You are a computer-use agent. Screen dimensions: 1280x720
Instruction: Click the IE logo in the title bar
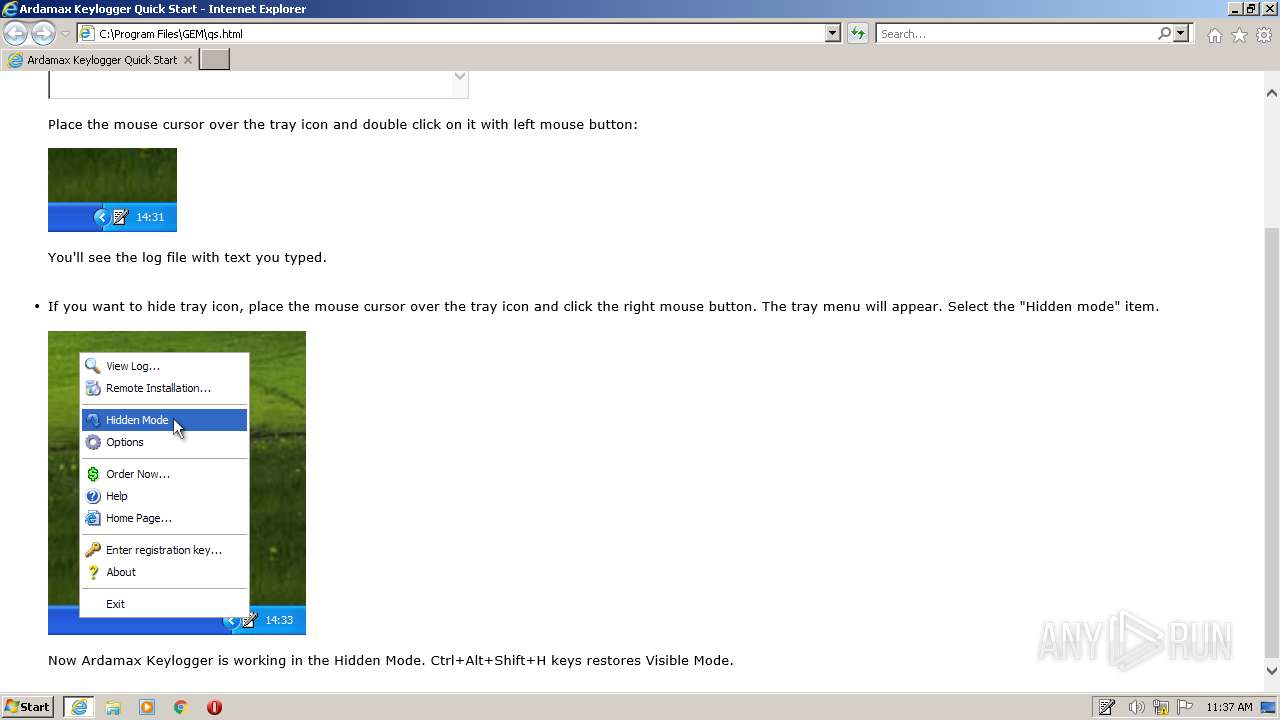click(x=10, y=9)
